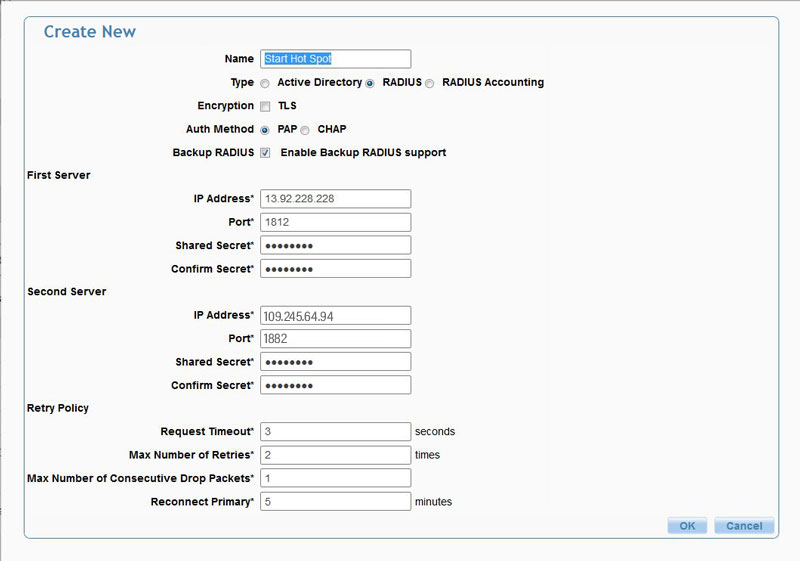Image resolution: width=800 pixels, height=561 pixels.
Task: Select PAP auth method
Action: coord(265,130)
